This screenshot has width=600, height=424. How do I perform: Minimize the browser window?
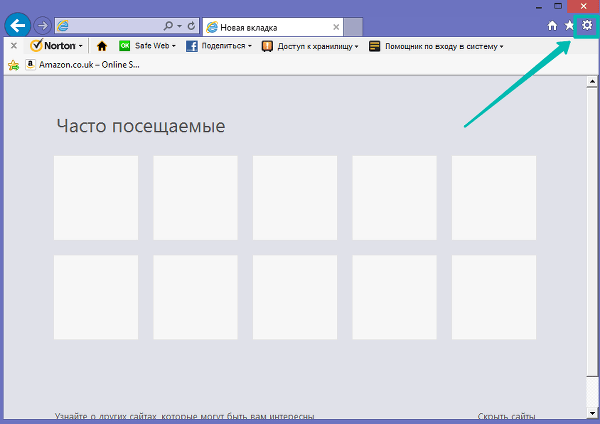point(539,7)
